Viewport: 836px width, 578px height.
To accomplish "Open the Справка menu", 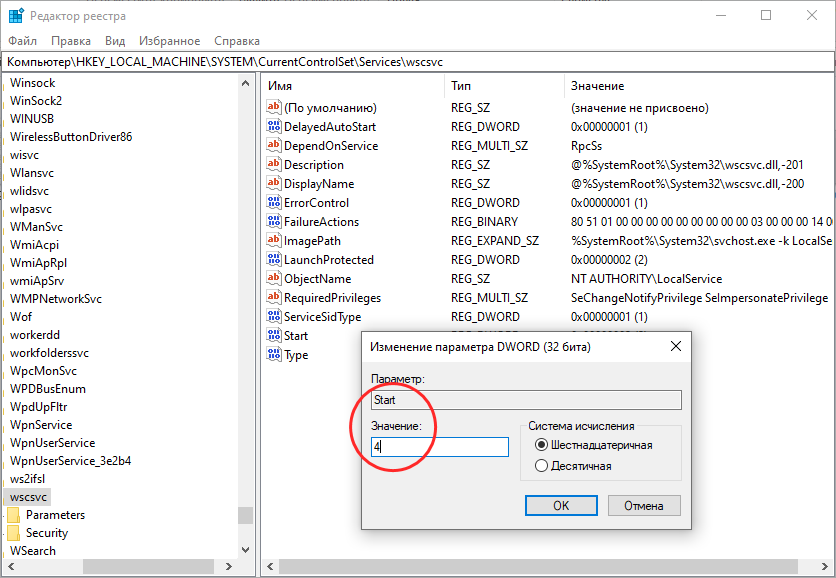I will 237,41.
